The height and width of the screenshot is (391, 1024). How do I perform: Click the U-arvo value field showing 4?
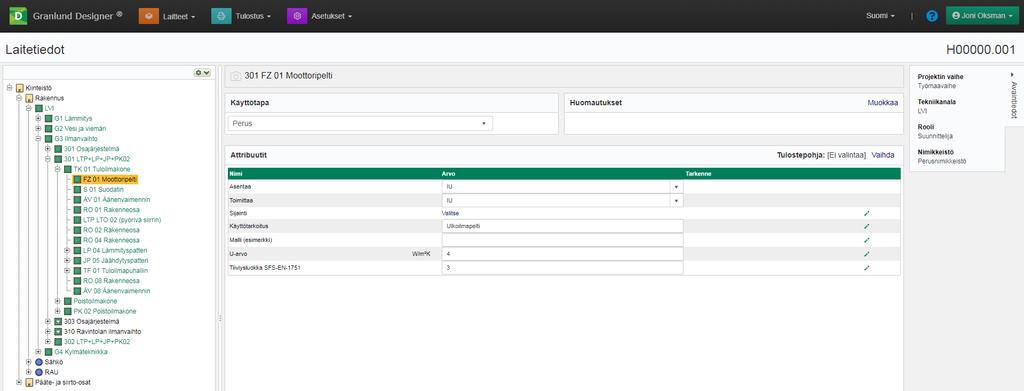(562, 254)
